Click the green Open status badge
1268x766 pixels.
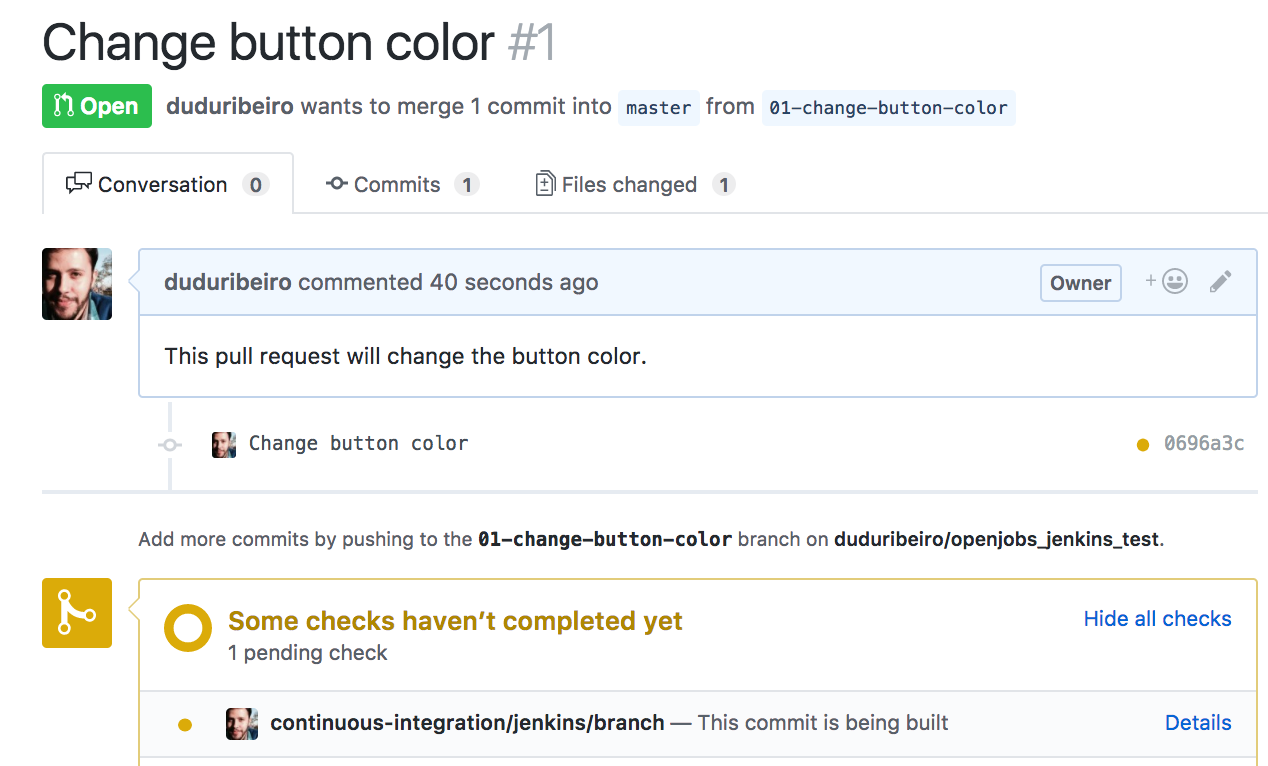tap(97, 106)
